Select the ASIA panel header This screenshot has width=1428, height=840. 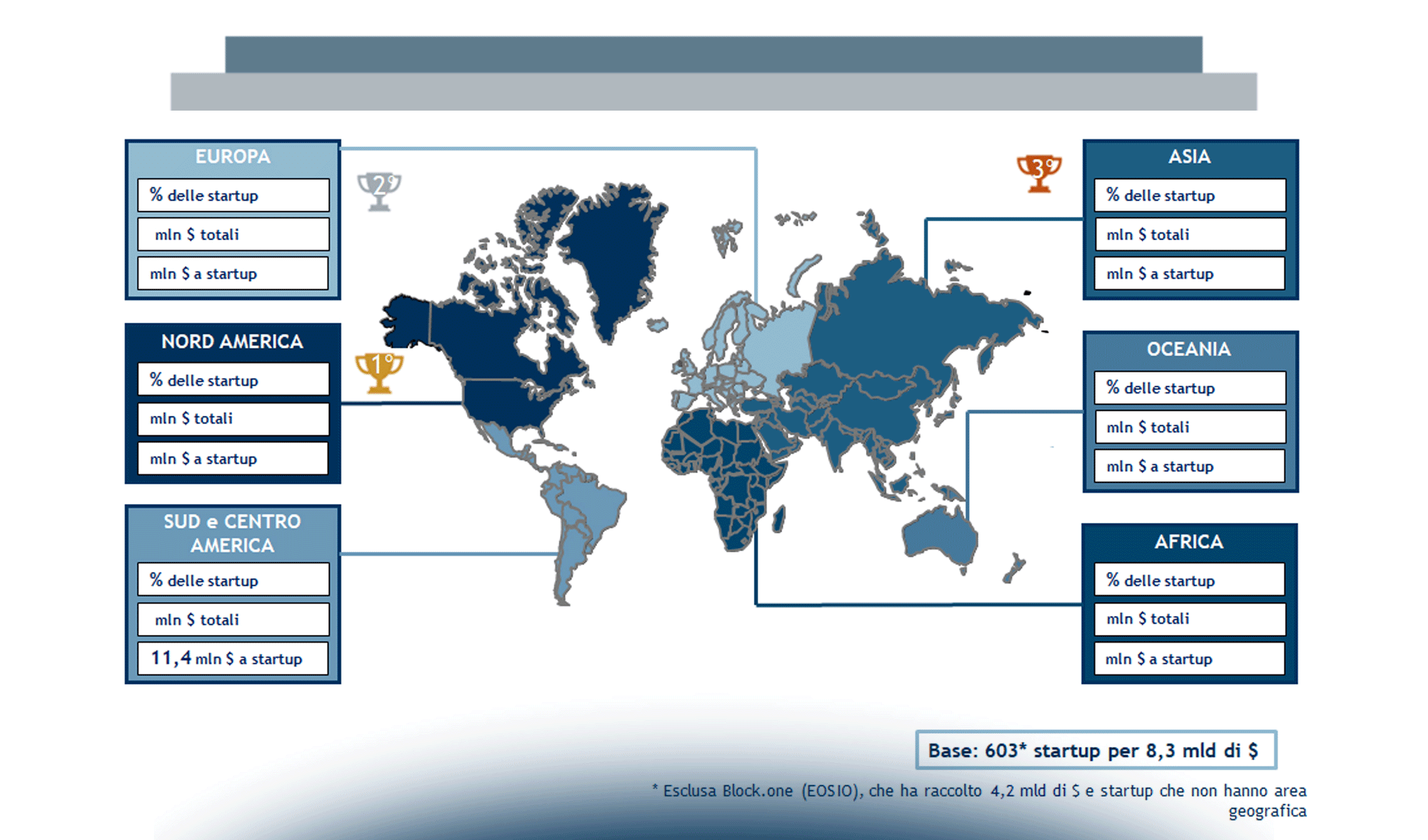(1189, 157)
